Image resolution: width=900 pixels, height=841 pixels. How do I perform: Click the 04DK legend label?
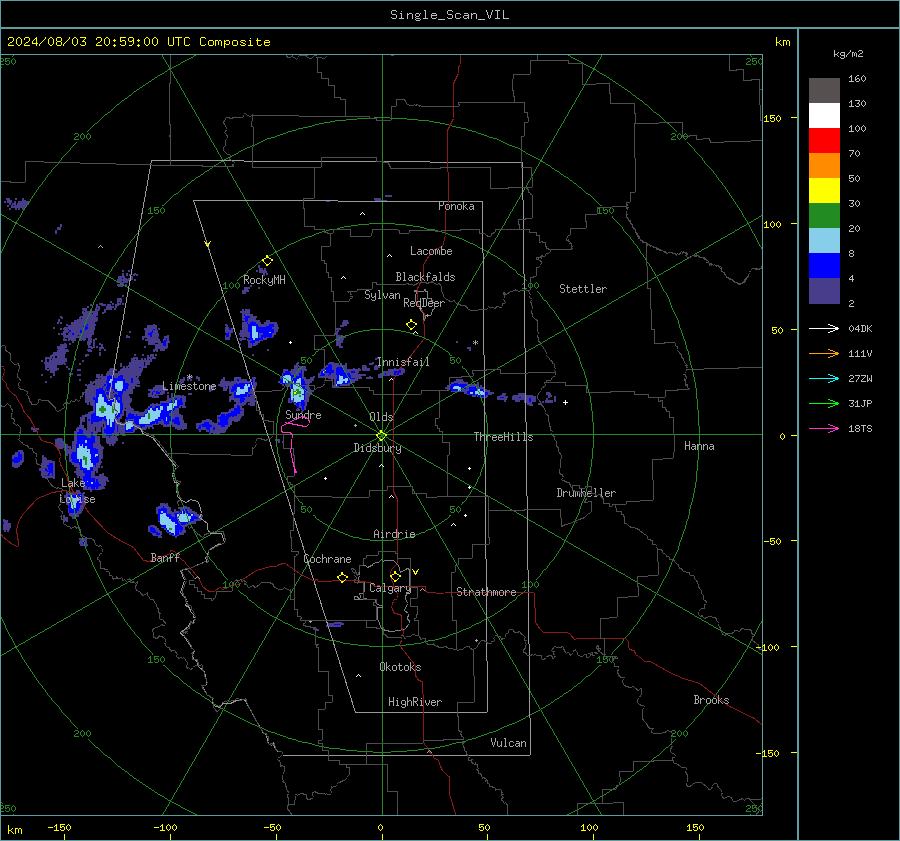[860, 329]
